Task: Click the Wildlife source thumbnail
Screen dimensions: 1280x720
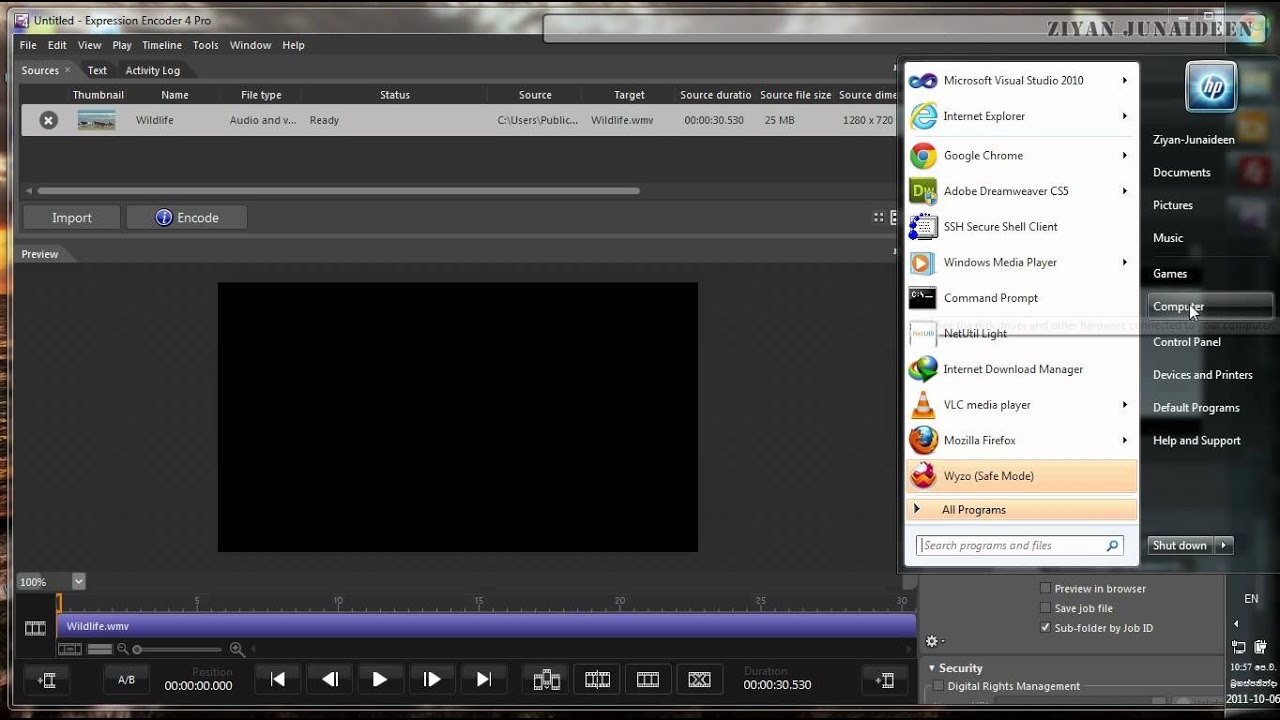Action: point(97,120)
